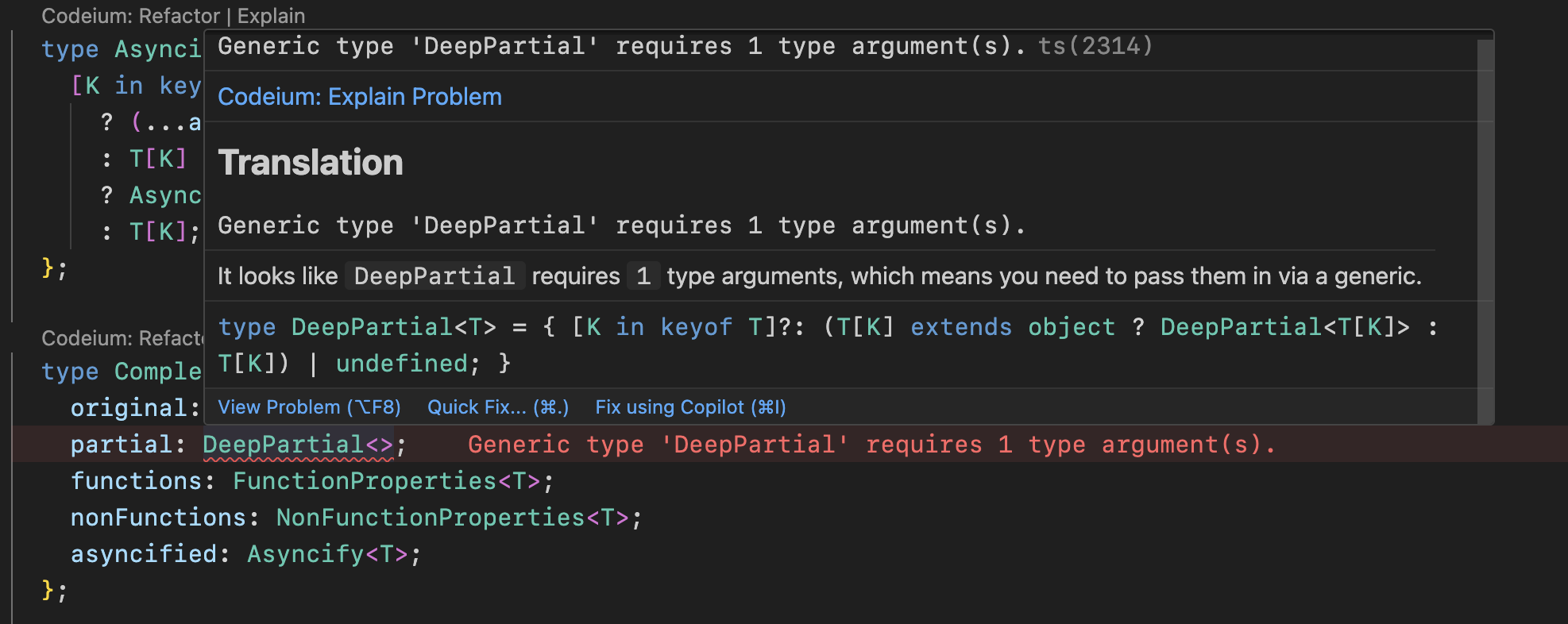Click Asyncify<T> in asyncified line
Viewport: 1568px width, 624px height.
(327, 554)
